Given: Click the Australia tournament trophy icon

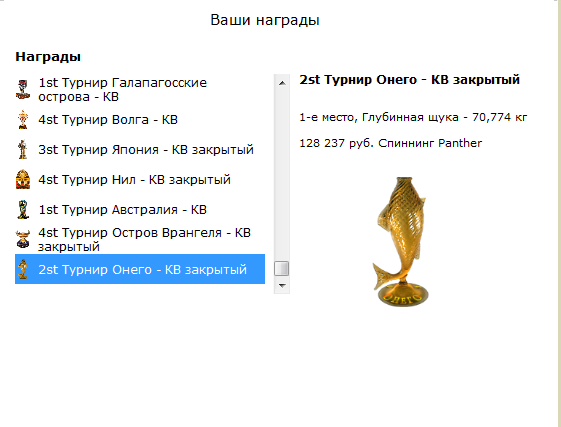Looking at the screenshot, I should [23, 209].
